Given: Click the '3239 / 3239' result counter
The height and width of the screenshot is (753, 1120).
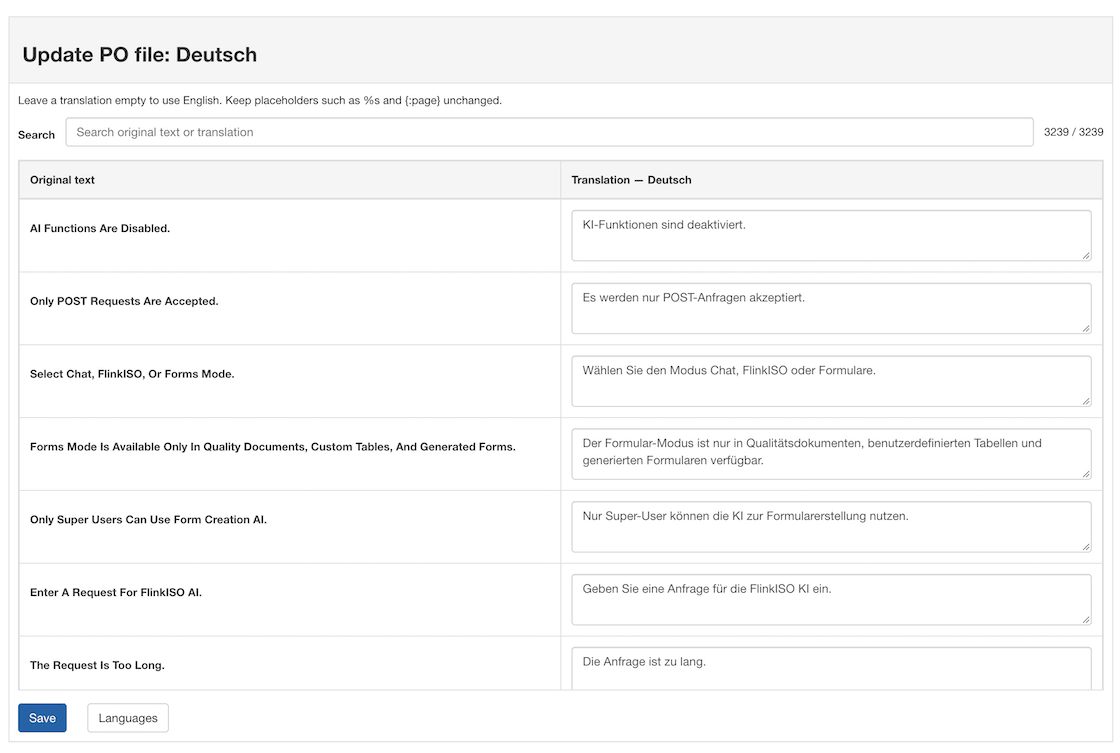Looking at the screenshot, I should (x=1074, y=132).
